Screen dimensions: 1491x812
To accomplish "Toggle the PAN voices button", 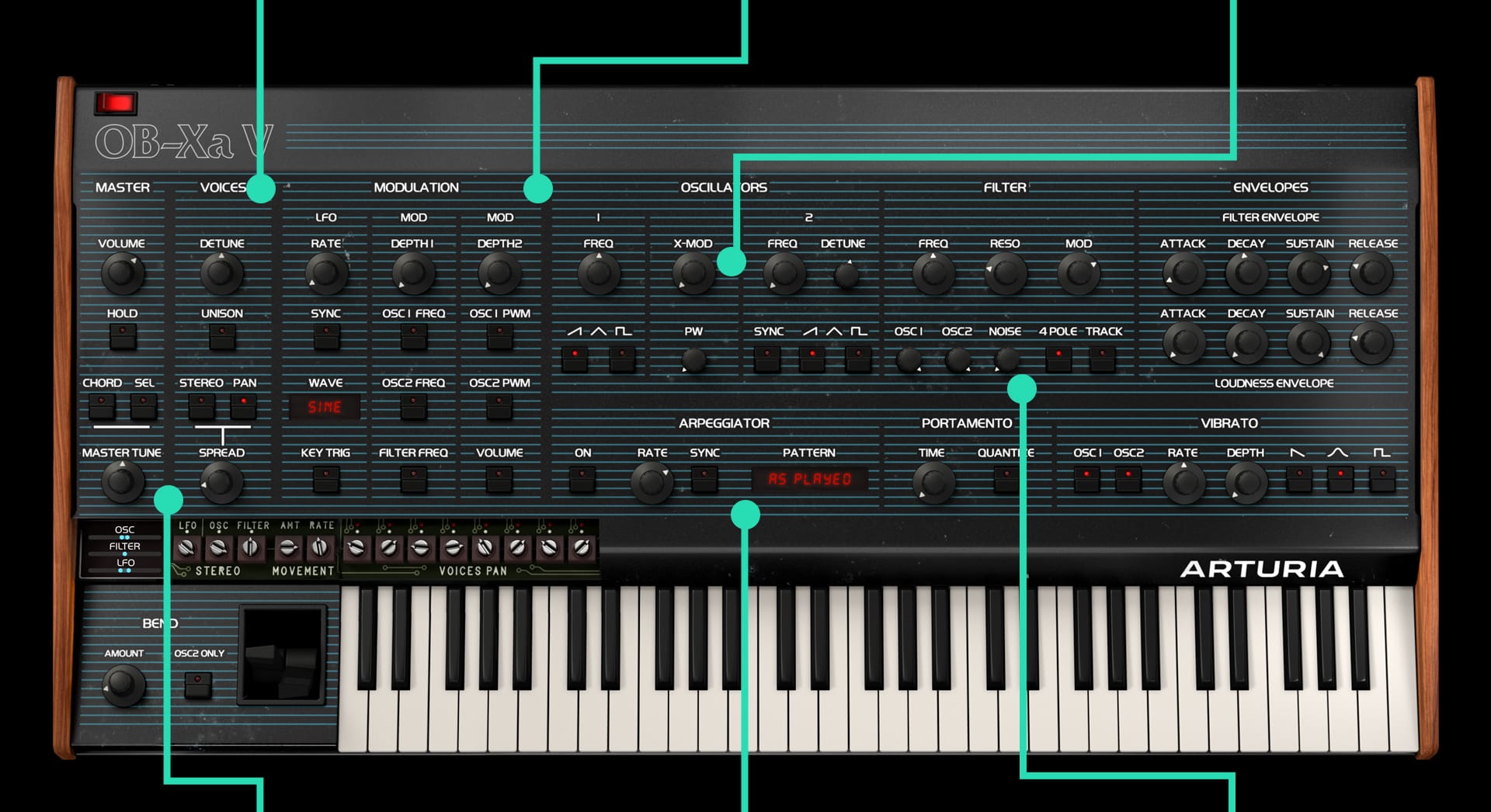I will (x=244, y=406).
